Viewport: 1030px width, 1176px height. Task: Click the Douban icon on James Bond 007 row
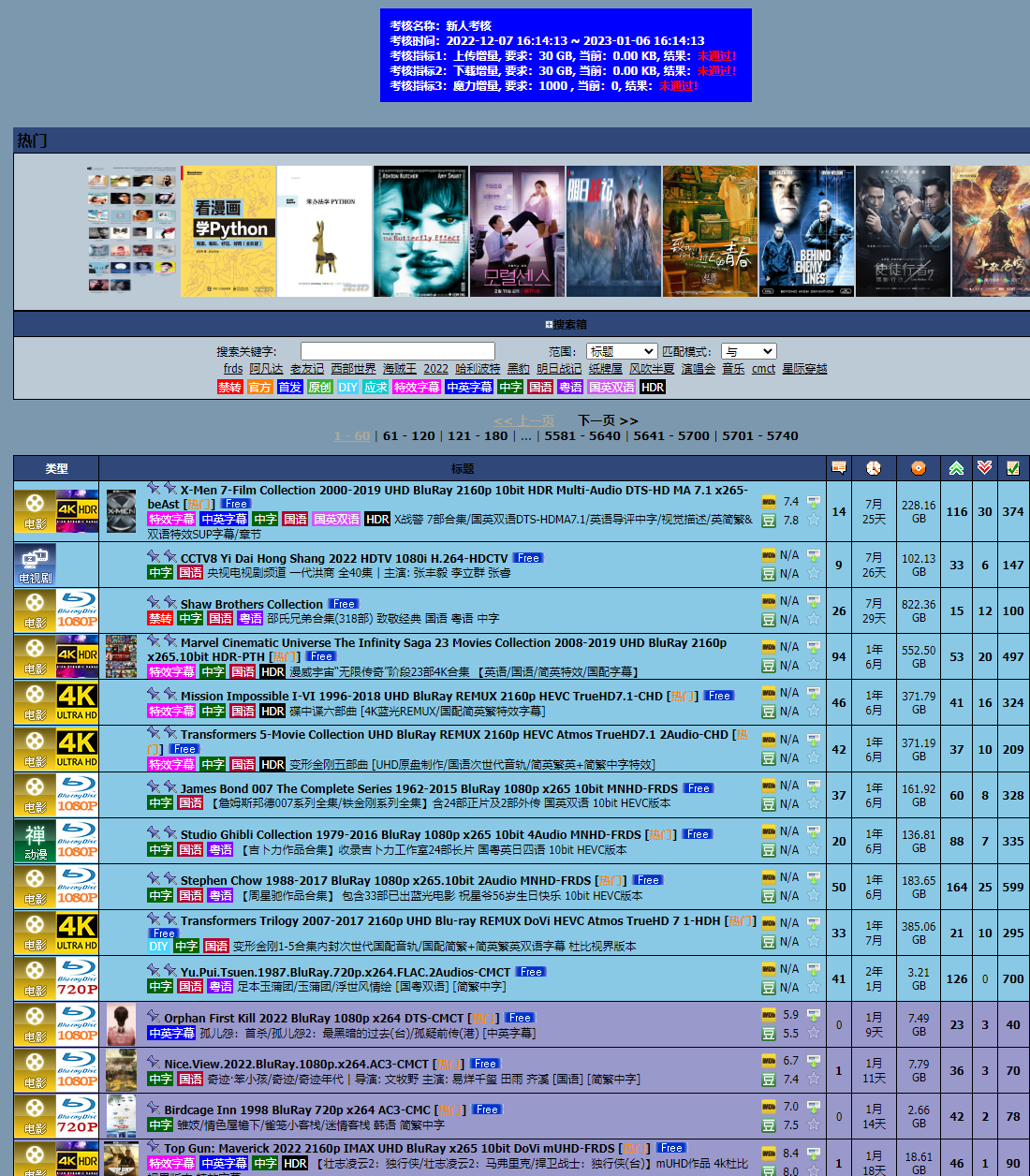769,804
